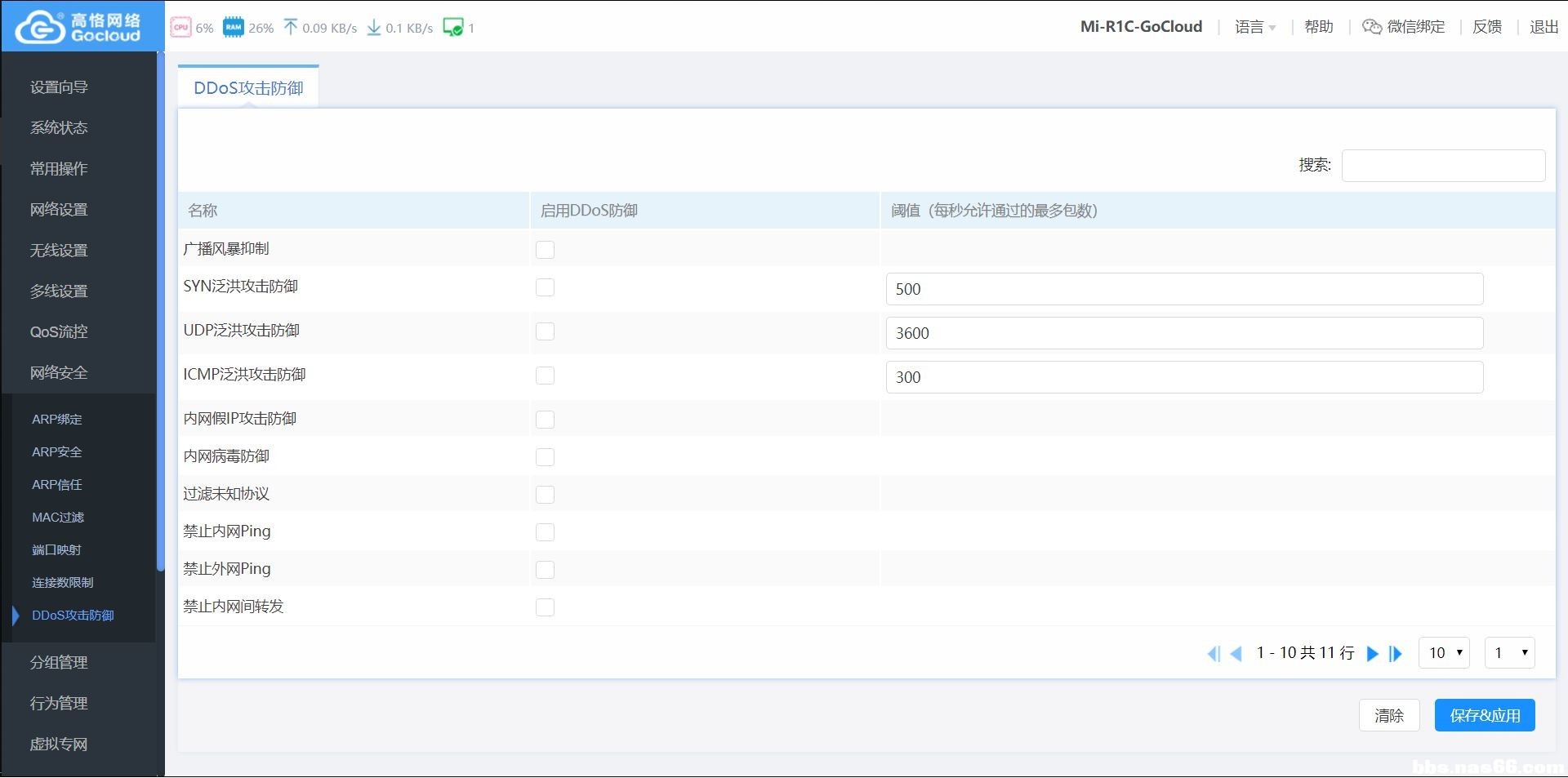
Task: Click the GoCloud logo icon
Action: click(x=41, y=28)
